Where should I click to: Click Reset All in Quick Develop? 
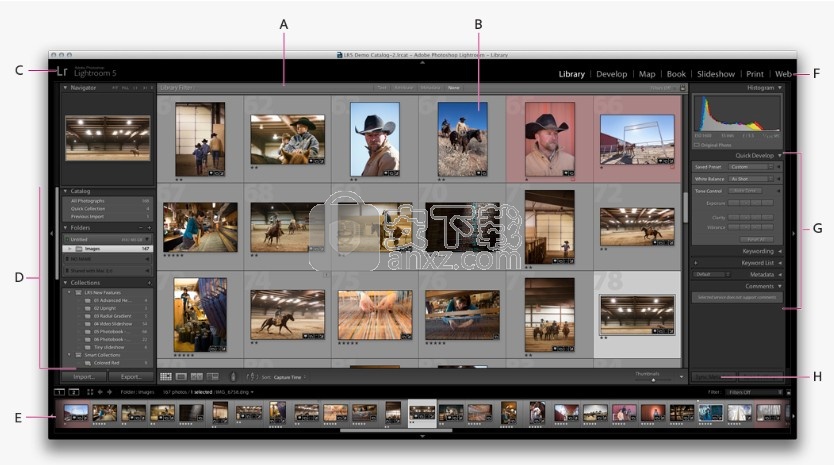click(755, 239)
